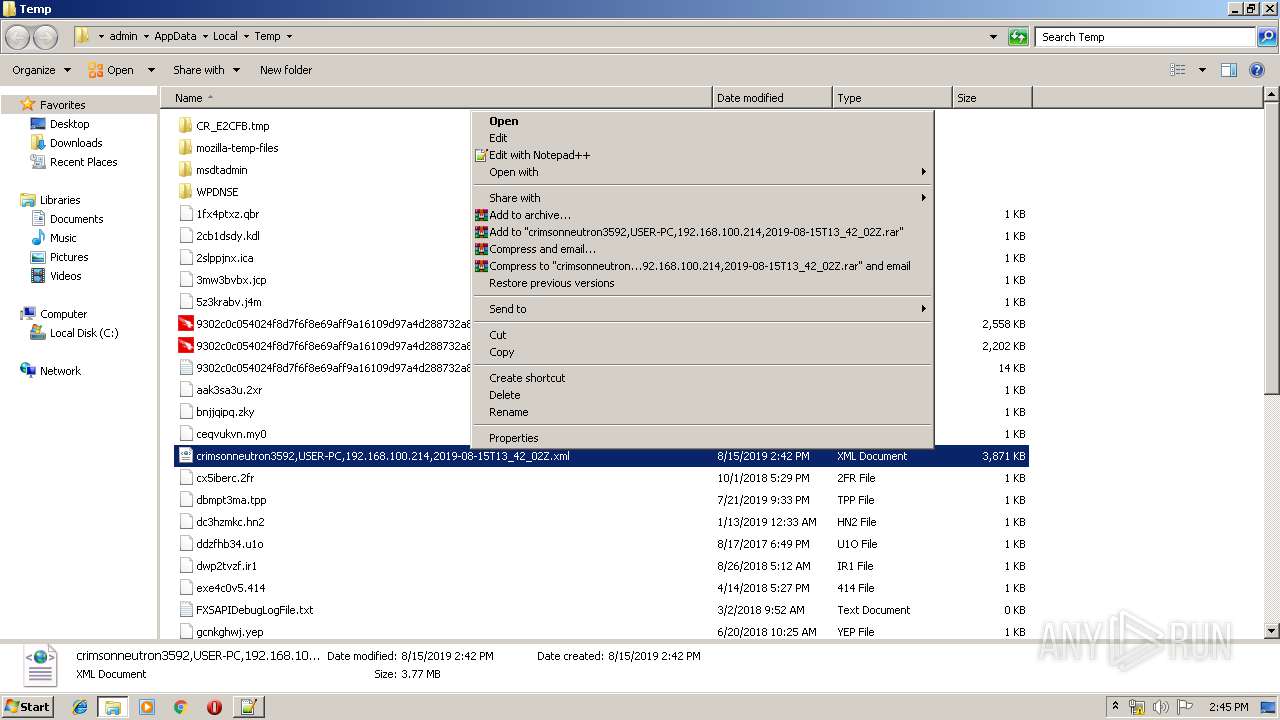This screenshot has height=720, width=1280.
Task: Open Downloads in Favorites
Action: 76,143
